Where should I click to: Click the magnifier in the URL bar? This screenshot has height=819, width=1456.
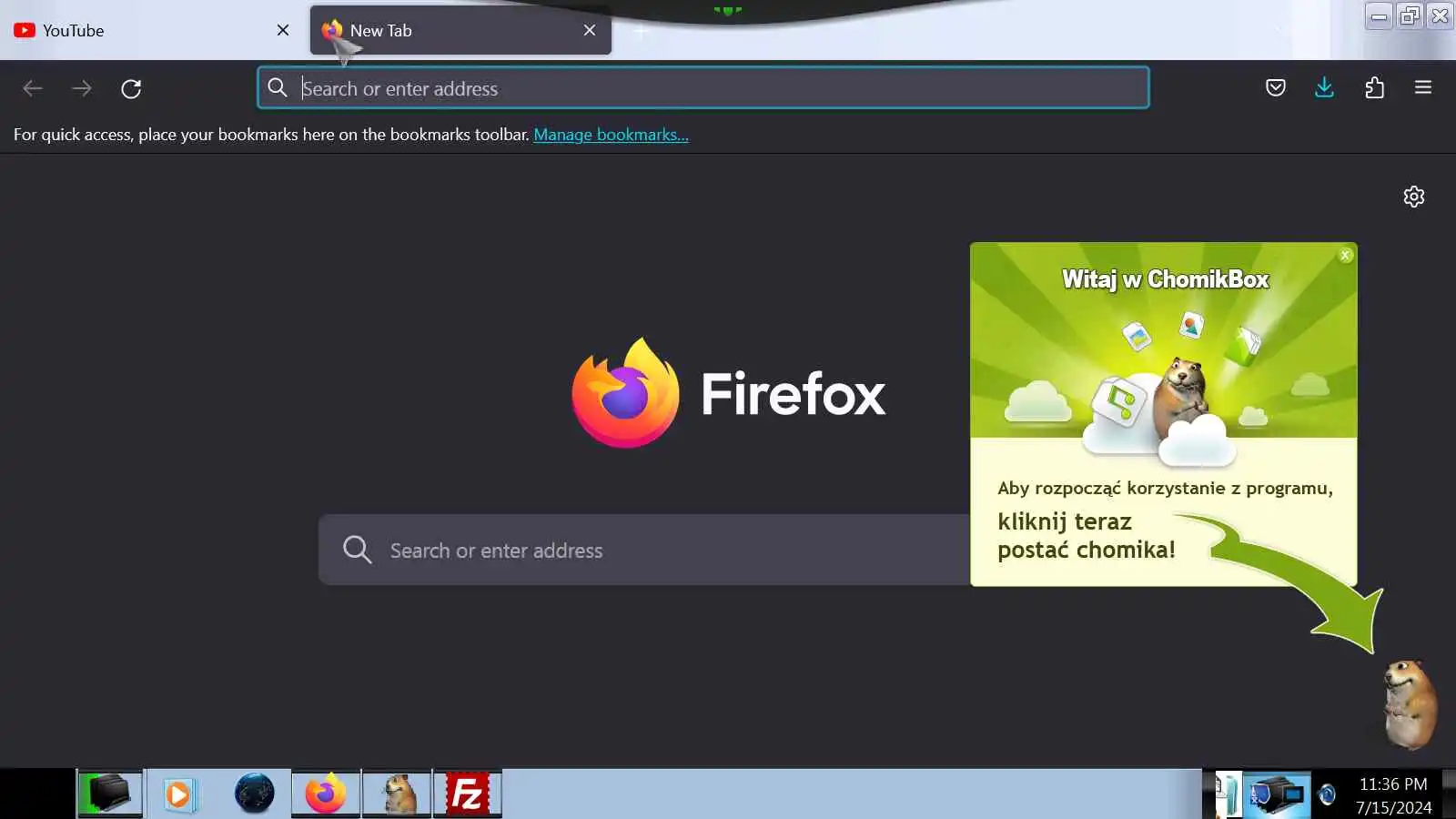[278, 87]
